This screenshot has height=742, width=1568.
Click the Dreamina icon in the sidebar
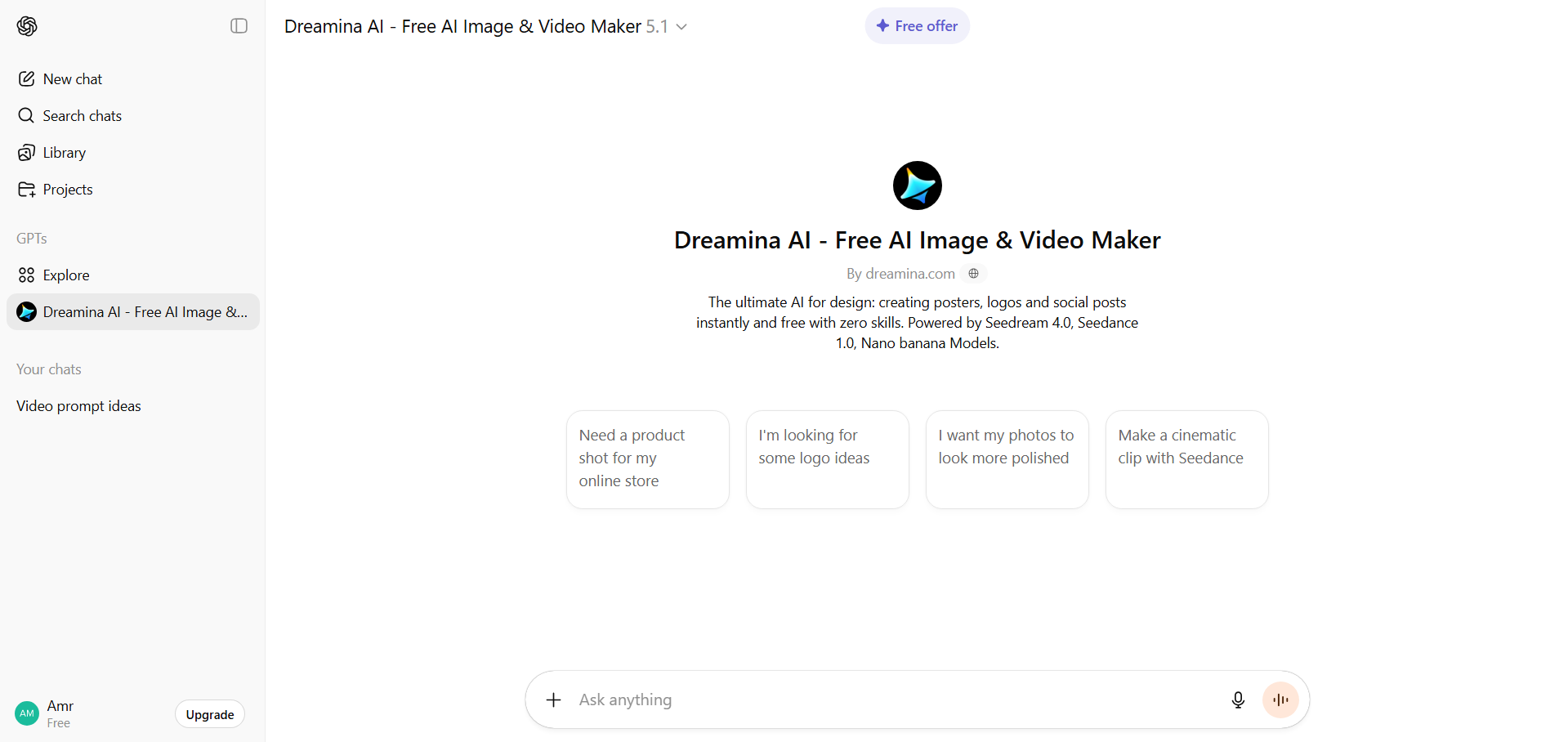point(27,311)
